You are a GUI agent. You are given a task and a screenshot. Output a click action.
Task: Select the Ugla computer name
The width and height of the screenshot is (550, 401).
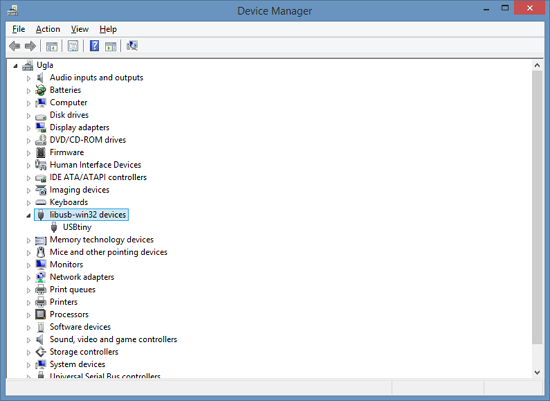tap(45, 65)
